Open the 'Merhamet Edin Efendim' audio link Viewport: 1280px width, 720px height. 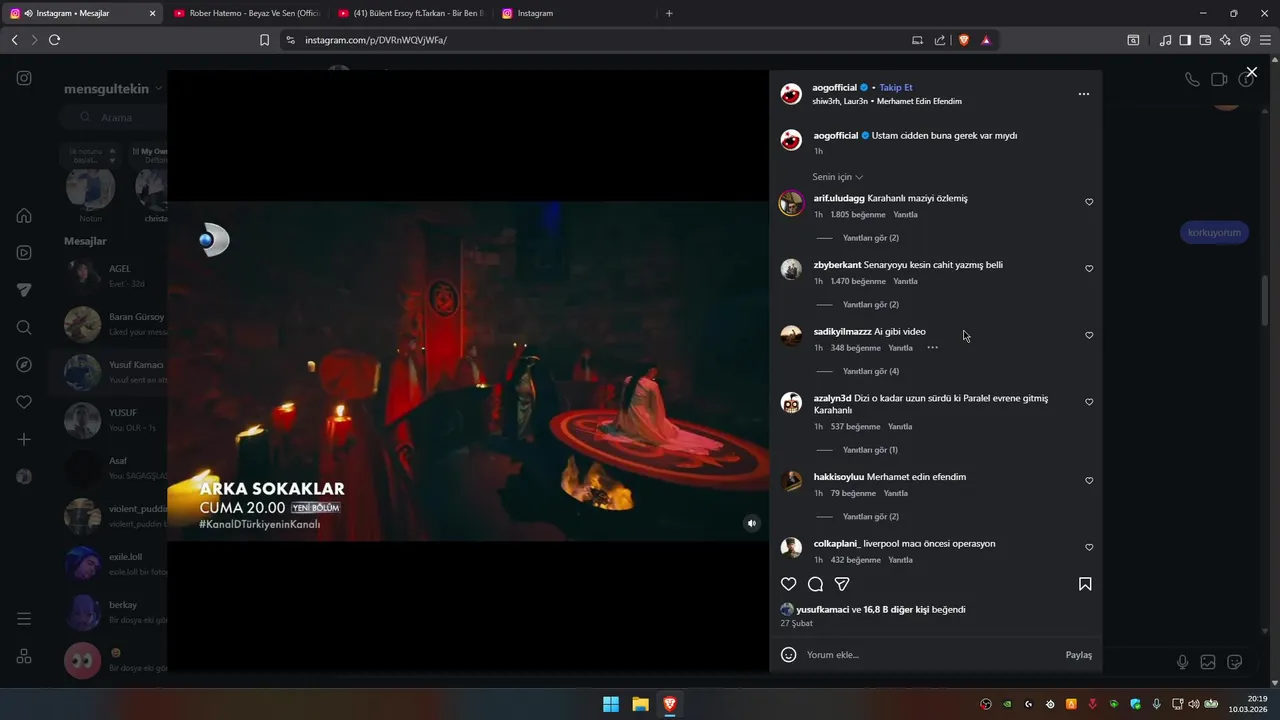pyautogui.click(x=919, y=102)
